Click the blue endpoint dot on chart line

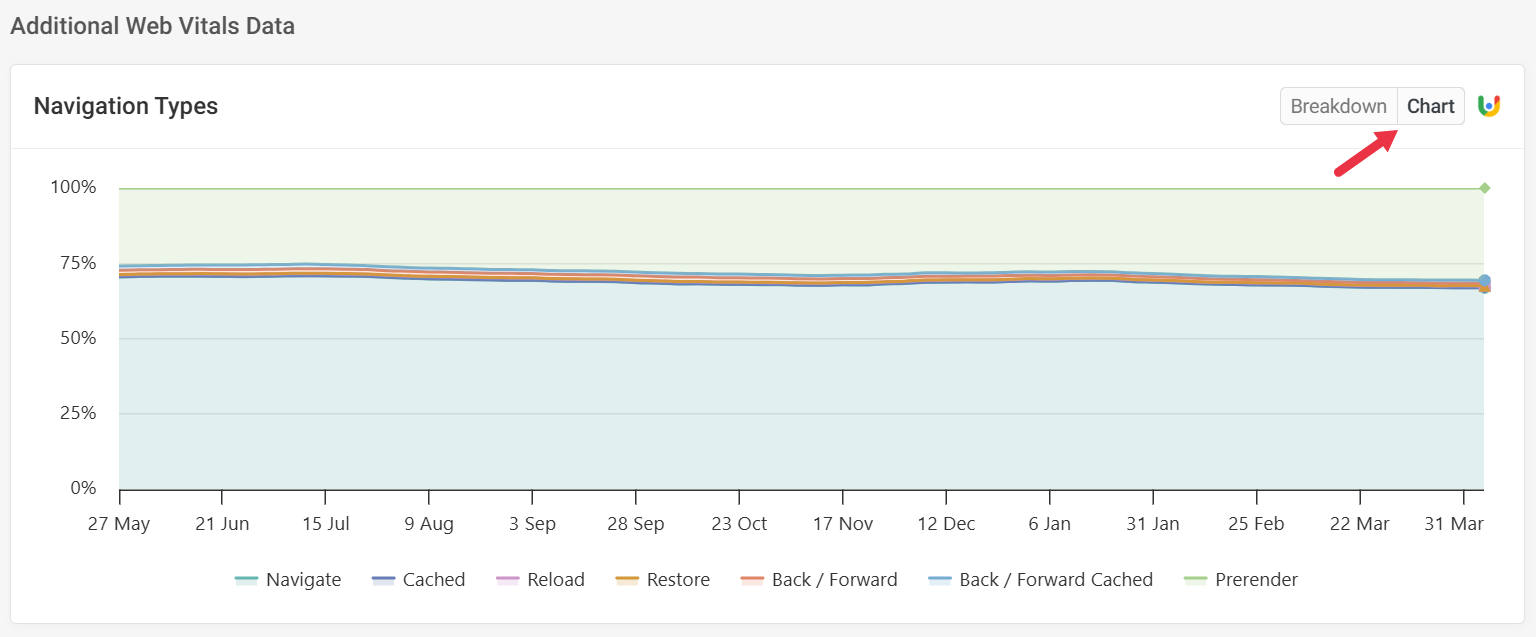click(1485, 282)
